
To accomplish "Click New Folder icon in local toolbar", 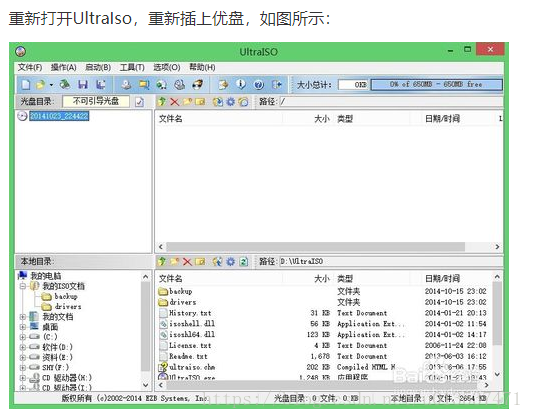I will [175, 261].
